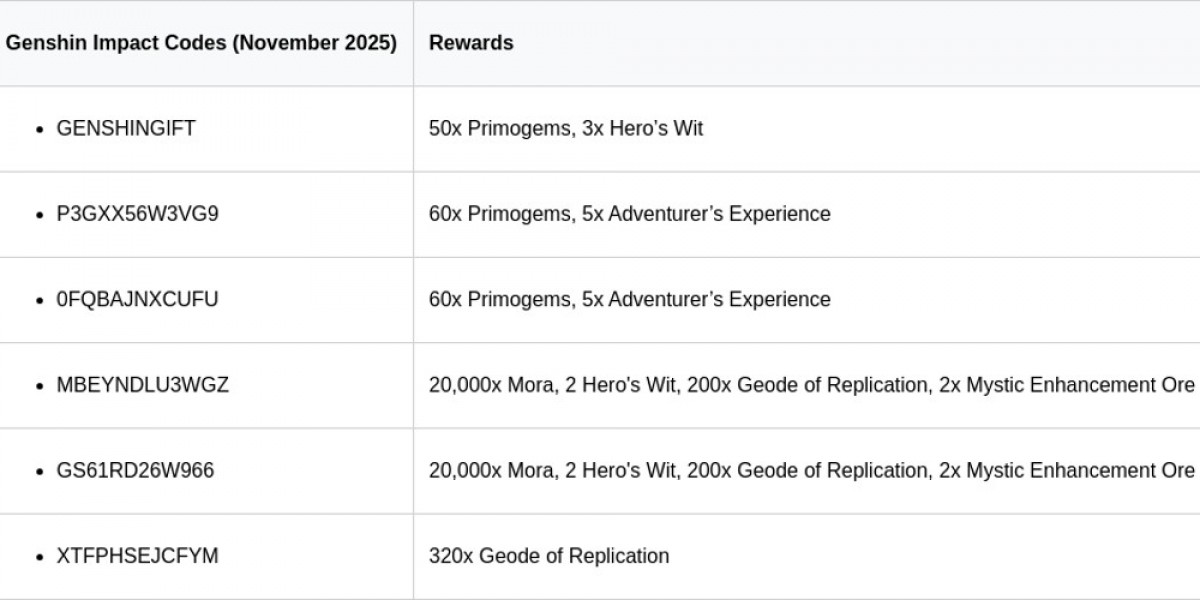Click the 320x Geode of Replication reward

549,556
